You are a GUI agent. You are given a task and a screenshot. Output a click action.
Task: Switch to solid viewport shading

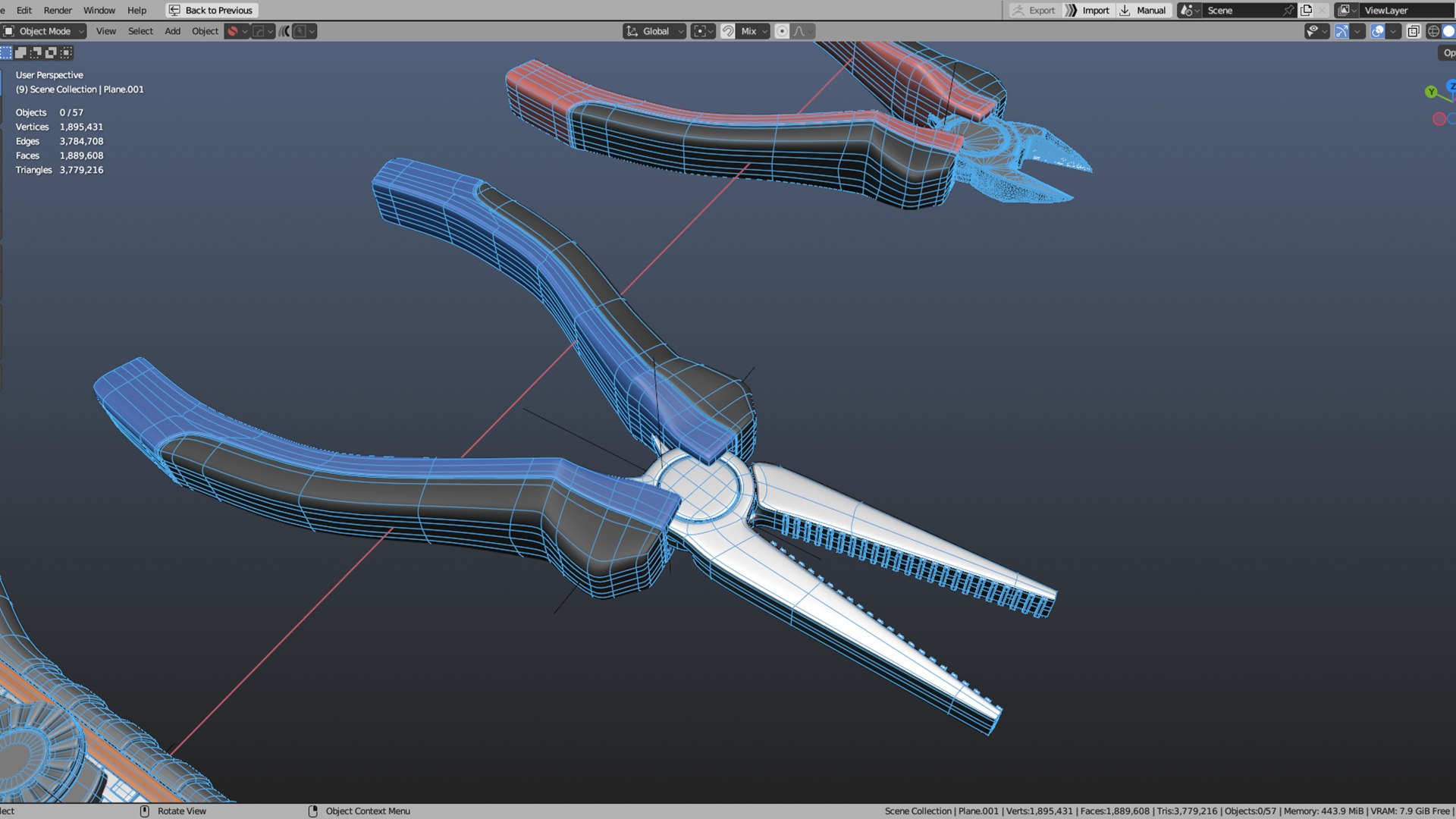click(1448, 31)
